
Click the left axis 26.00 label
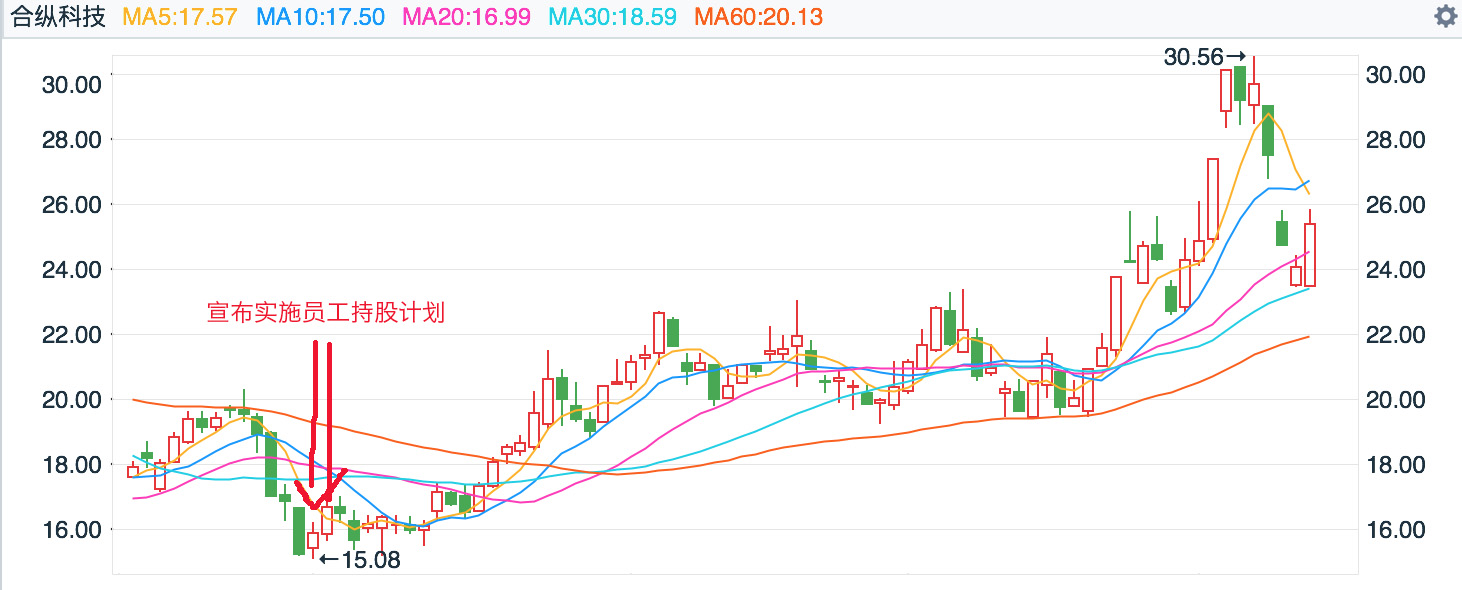[71, 204]
